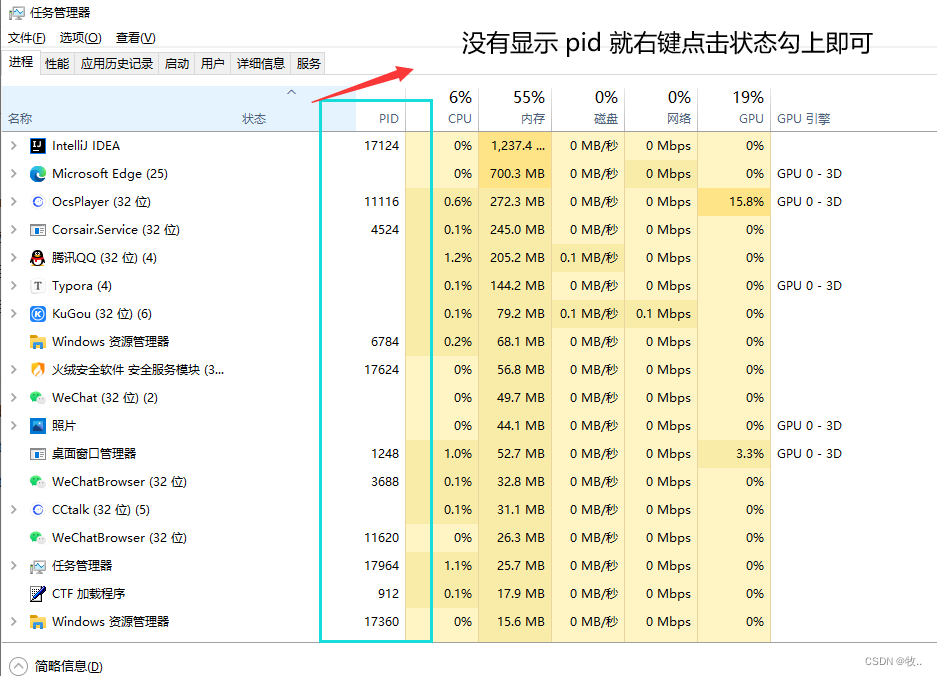Click the CCtalk process icon
The height and width of the screenshot is (676, 937).
click(x=38, y=510)
